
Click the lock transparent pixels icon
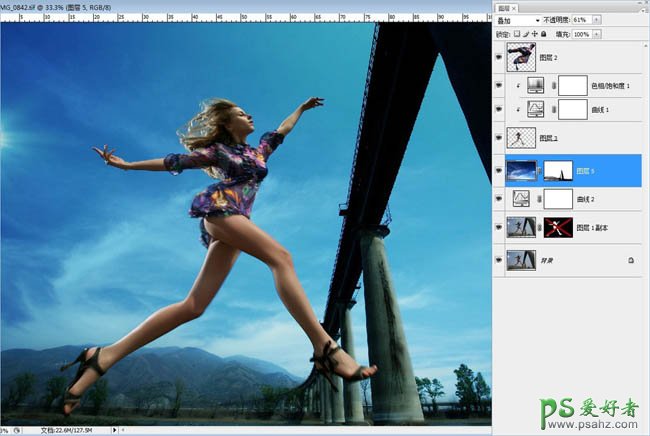tap(519, 34)
